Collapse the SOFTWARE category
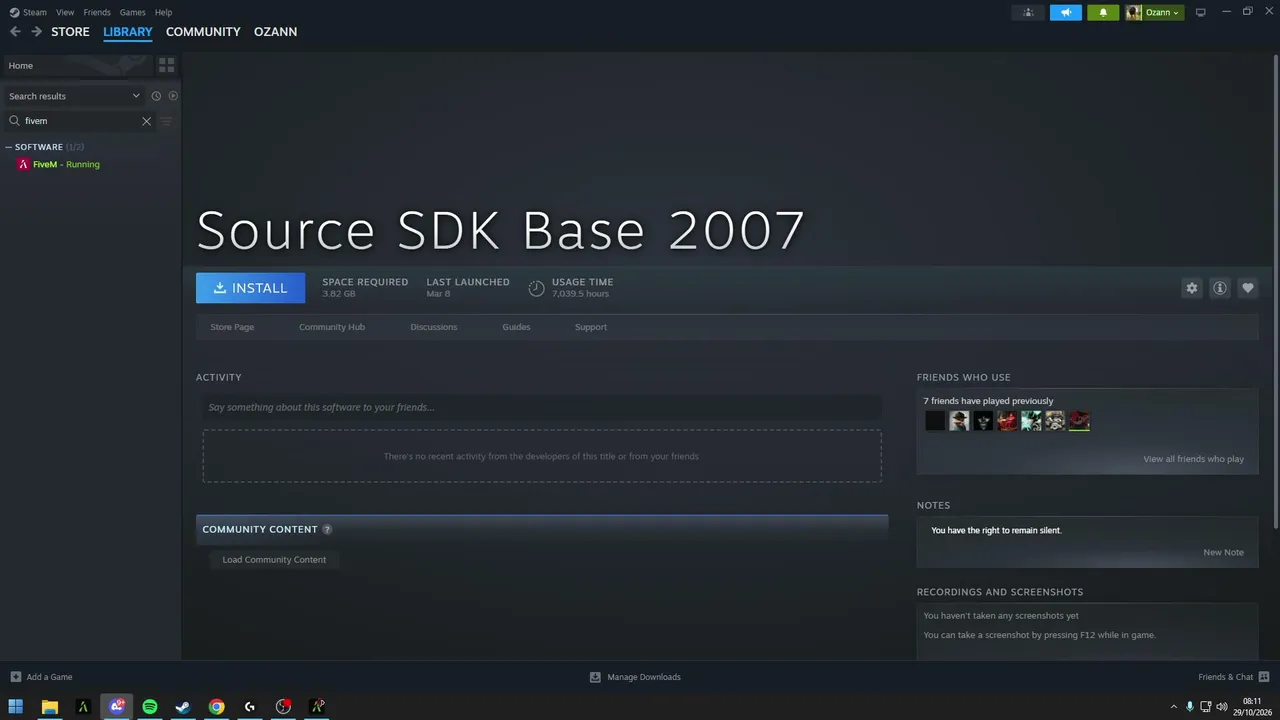Screen dimensions: 1280x720 click(x=9, y=147)
